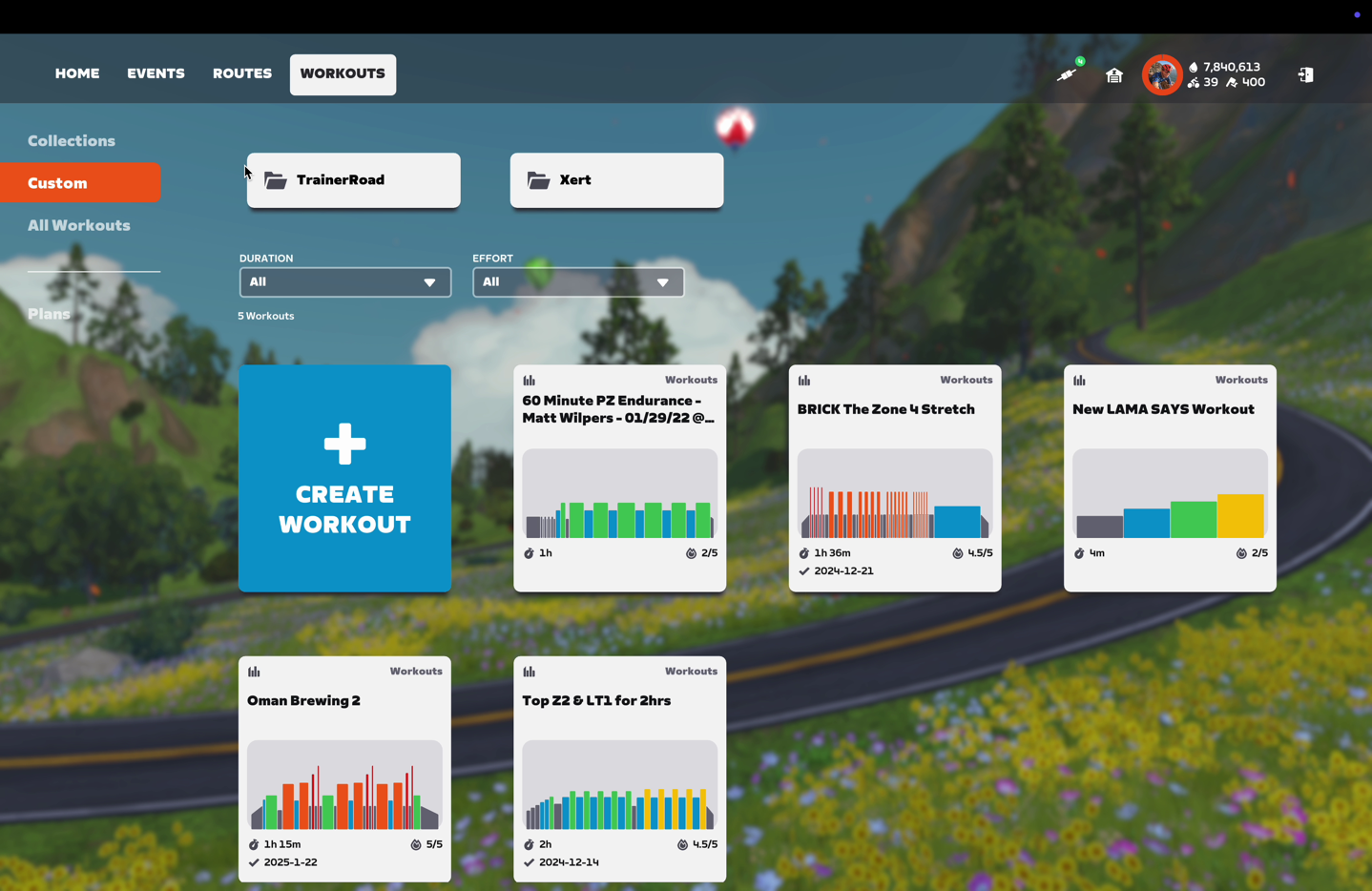
Task: Click the BRICK Zone 4 Stretch interval chart
Action: point(895,493)
